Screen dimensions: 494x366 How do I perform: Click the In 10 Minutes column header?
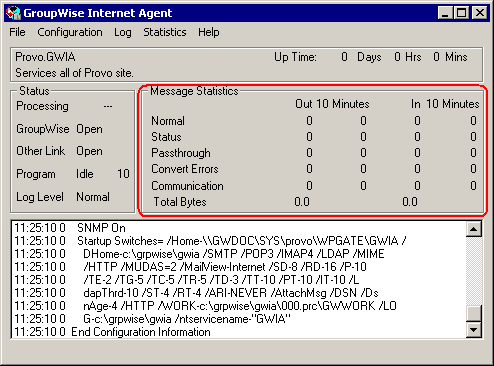[445, 104]
